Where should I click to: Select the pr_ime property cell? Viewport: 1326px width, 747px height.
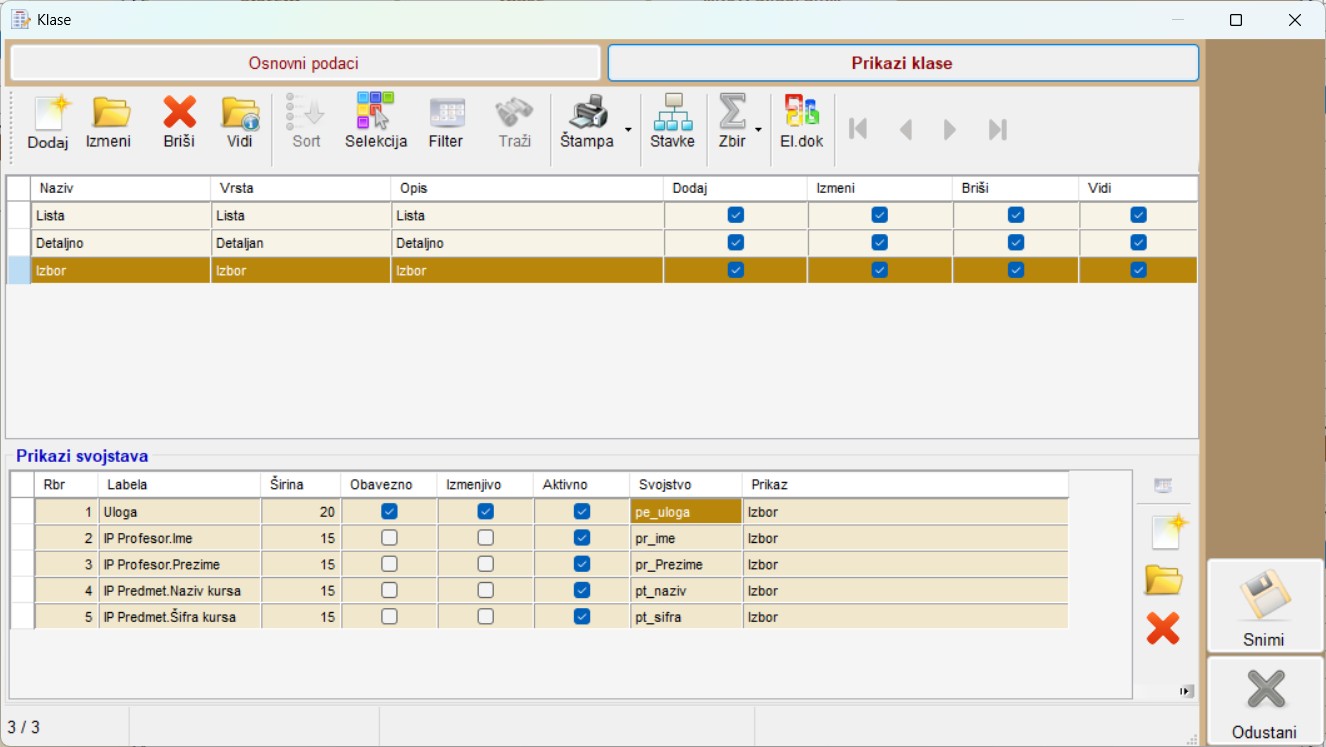click(x=686, y=538)
